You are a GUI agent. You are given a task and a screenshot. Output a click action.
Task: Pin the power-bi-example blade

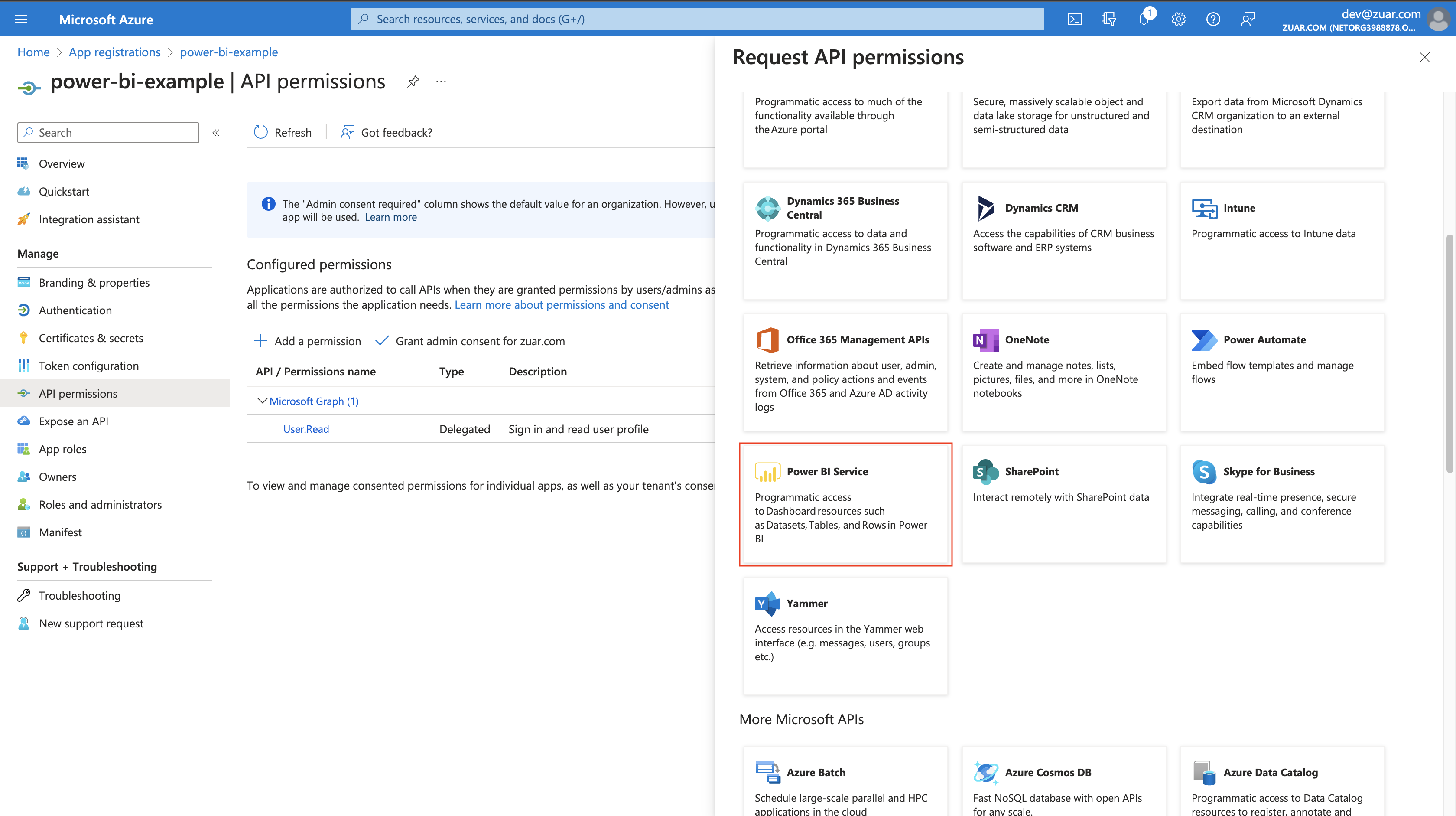(413, 82)
